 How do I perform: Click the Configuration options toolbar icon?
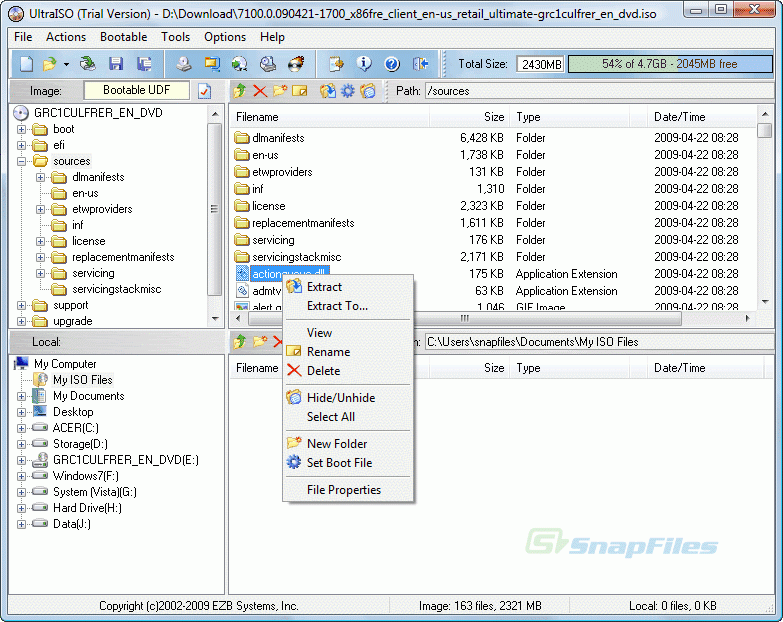pos(336,64)
